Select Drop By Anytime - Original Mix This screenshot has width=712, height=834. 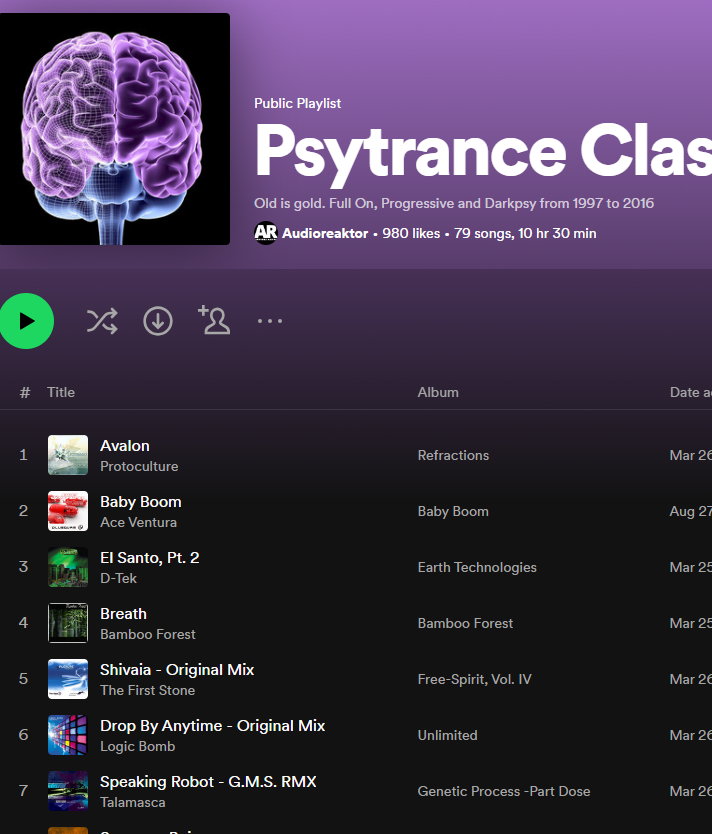coord(213,726)
